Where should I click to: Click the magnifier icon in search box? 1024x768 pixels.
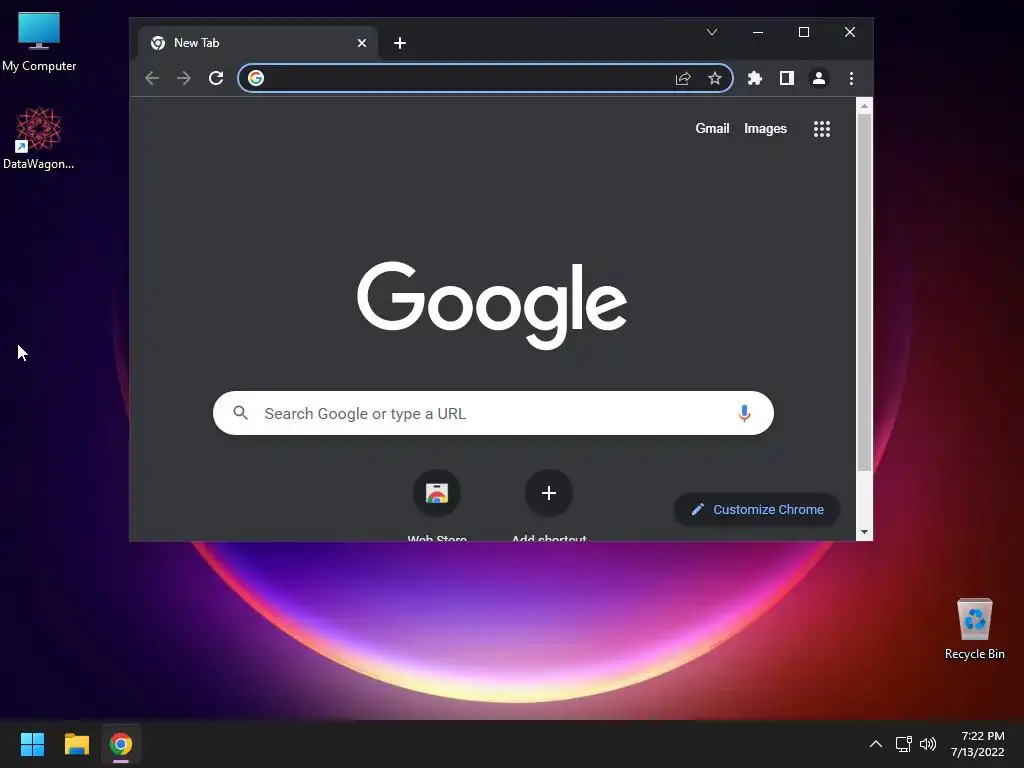pos(240,413)
